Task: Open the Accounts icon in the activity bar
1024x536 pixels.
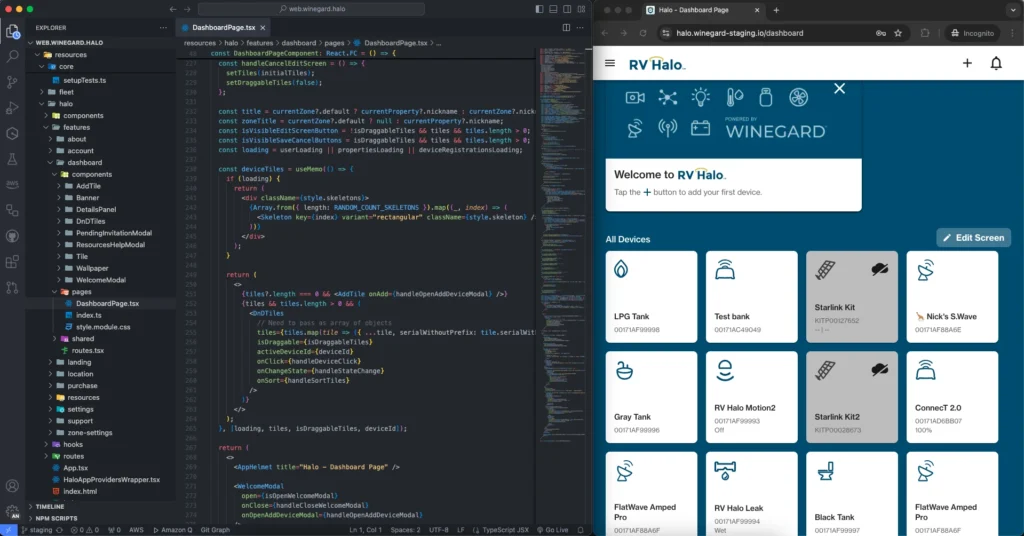Action: pos(12,486)
